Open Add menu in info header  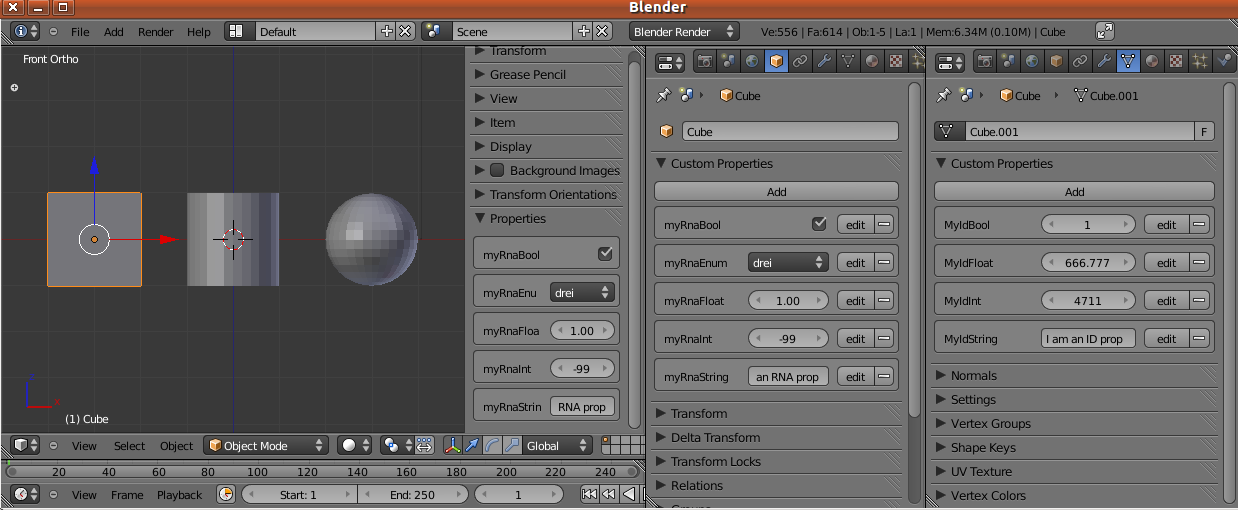114,32
